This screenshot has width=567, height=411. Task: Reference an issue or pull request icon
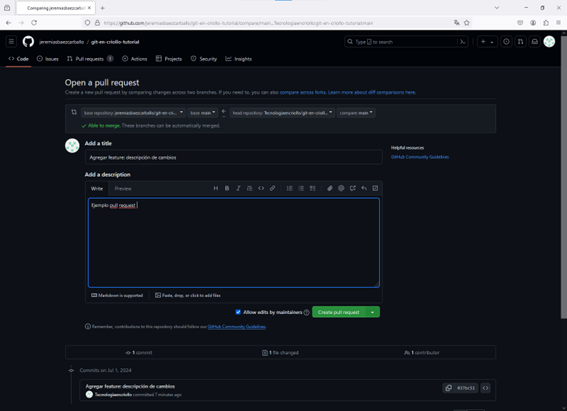pyautogui.click(x=353, y=188)
